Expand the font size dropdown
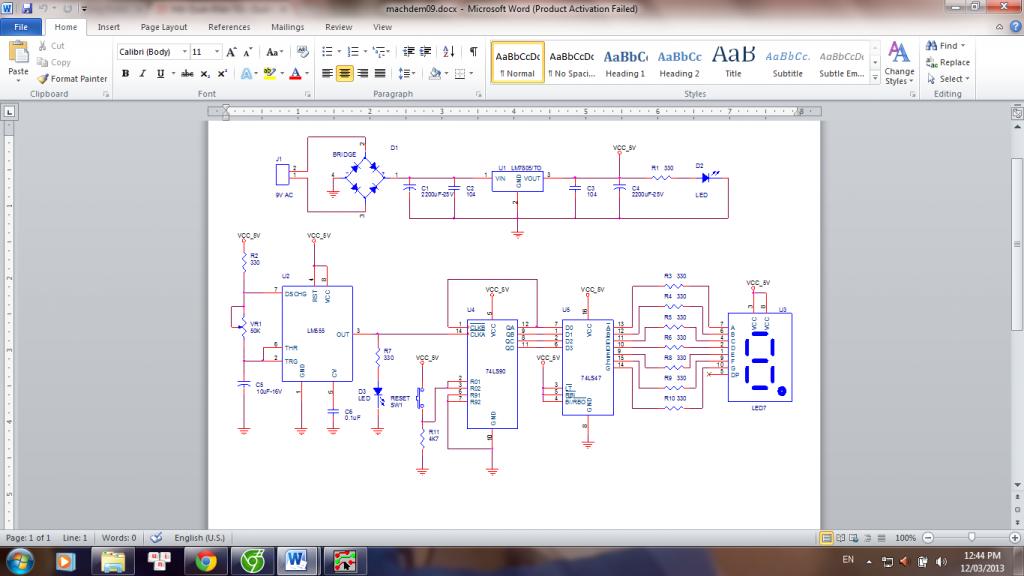This screenshot has width=1024, height=576. click(x=217, y=52)
